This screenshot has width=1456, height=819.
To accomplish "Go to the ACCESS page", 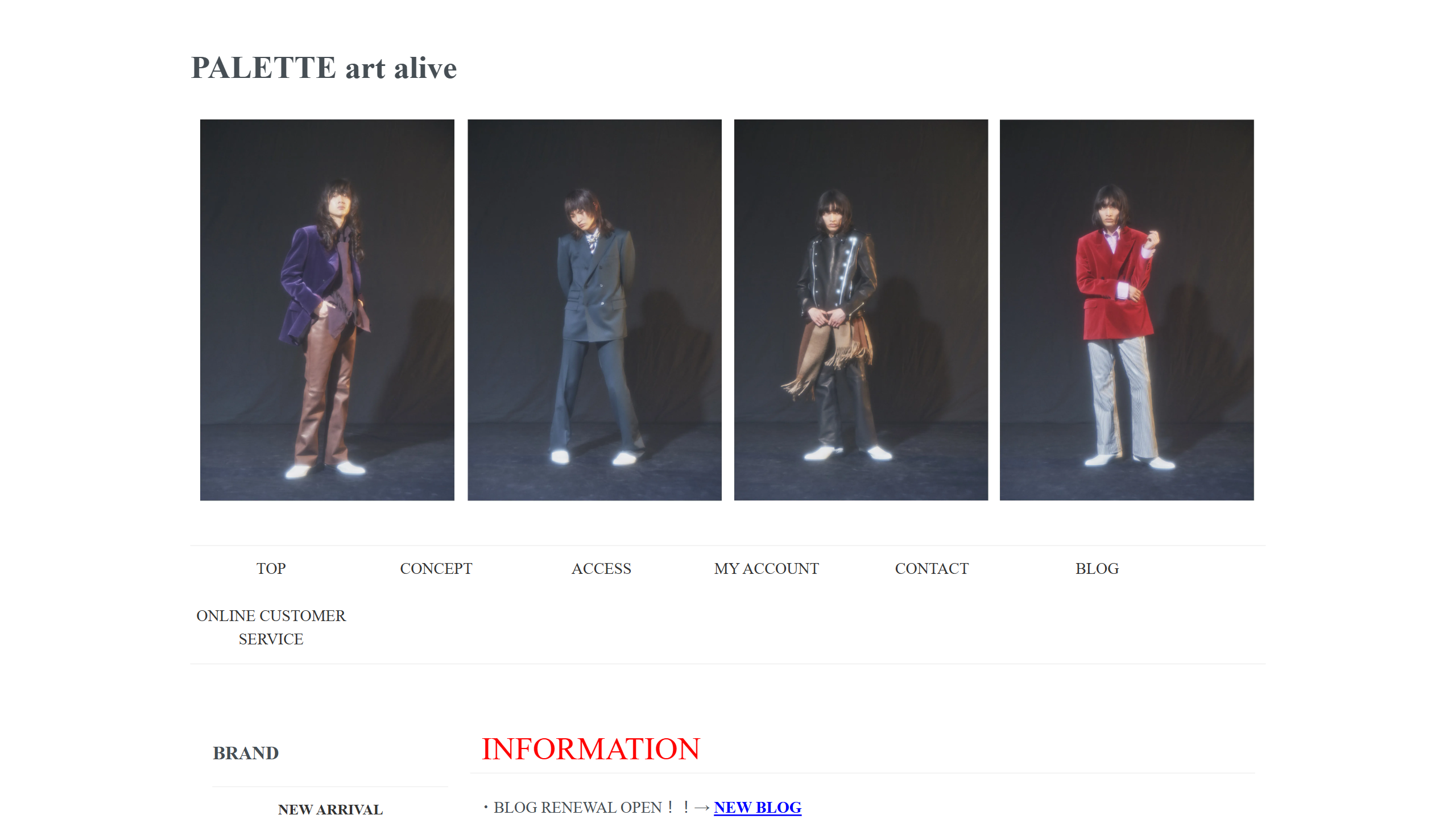I will 601,568.
